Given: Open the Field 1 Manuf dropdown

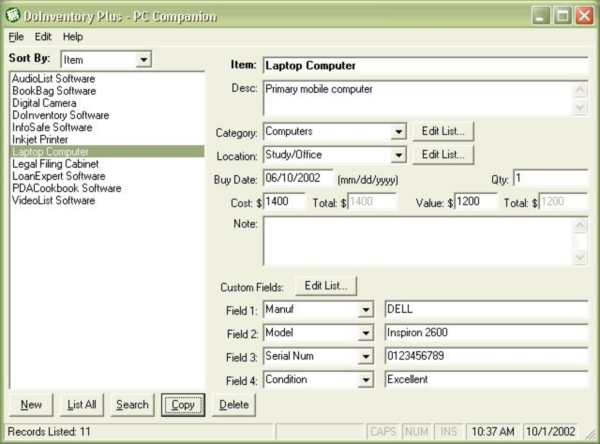Looking at the screenshot, I should (367, 310).
